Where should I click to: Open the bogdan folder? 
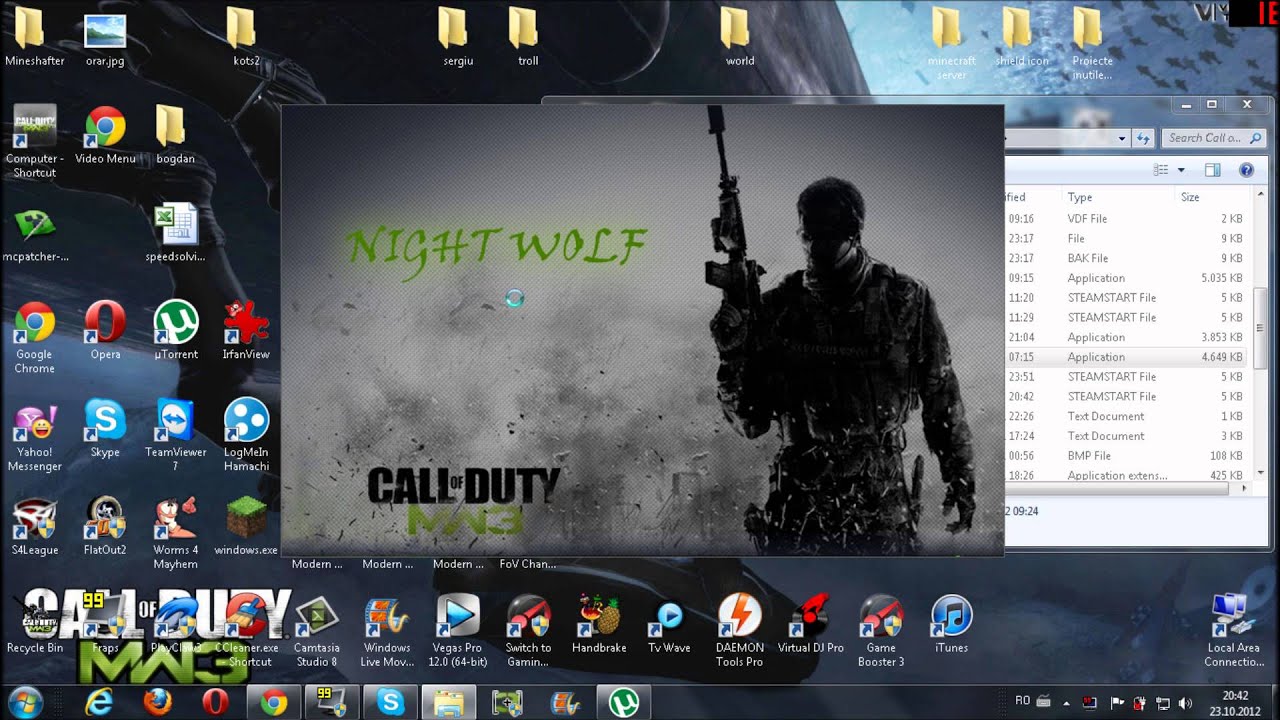(175, 136)
